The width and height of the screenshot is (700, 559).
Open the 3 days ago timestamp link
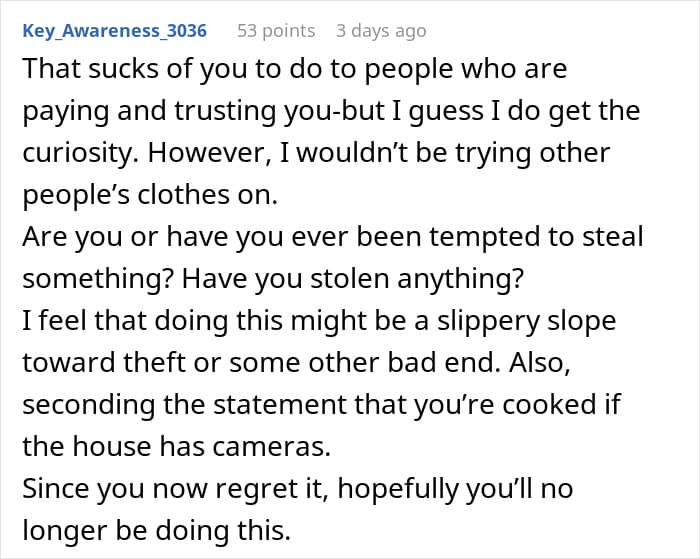[x=381, y=31]
